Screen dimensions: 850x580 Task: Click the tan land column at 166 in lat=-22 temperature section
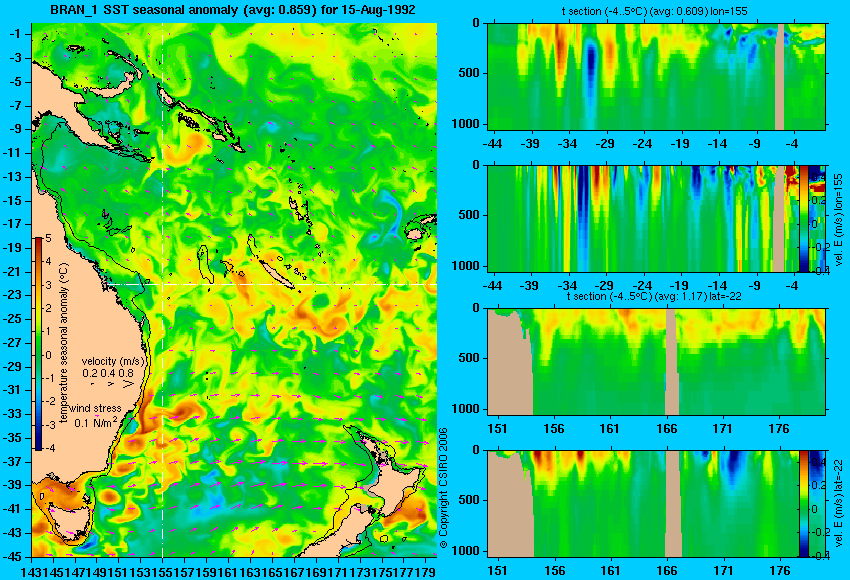672,362
